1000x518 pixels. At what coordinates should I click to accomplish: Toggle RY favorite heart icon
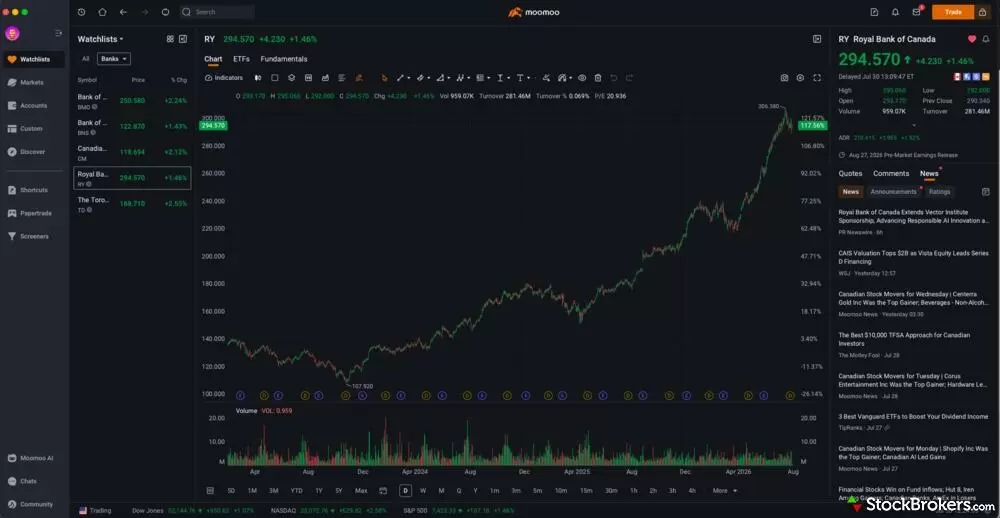click(972, 39)
